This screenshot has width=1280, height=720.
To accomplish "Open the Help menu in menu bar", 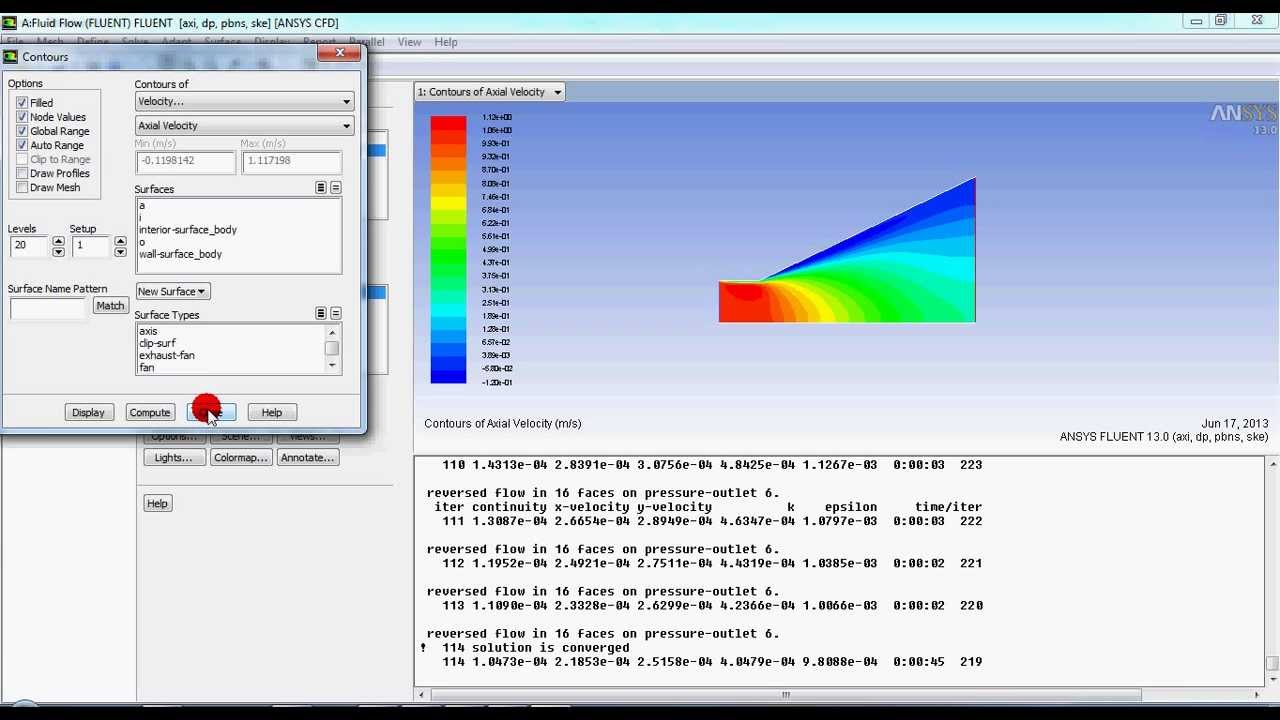I will pos(446,42).
